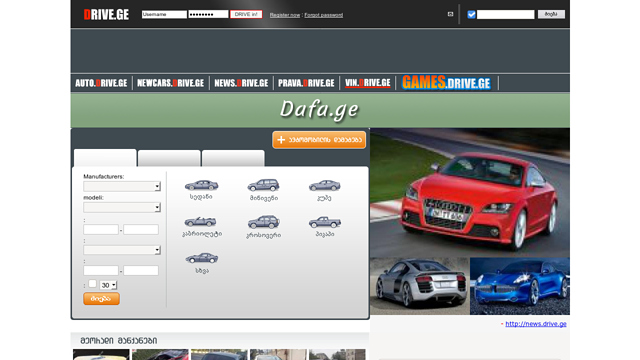Toggle the checkbox beside the 30 dropdown
Screen dimensions: 640x360
coord(93,283)
